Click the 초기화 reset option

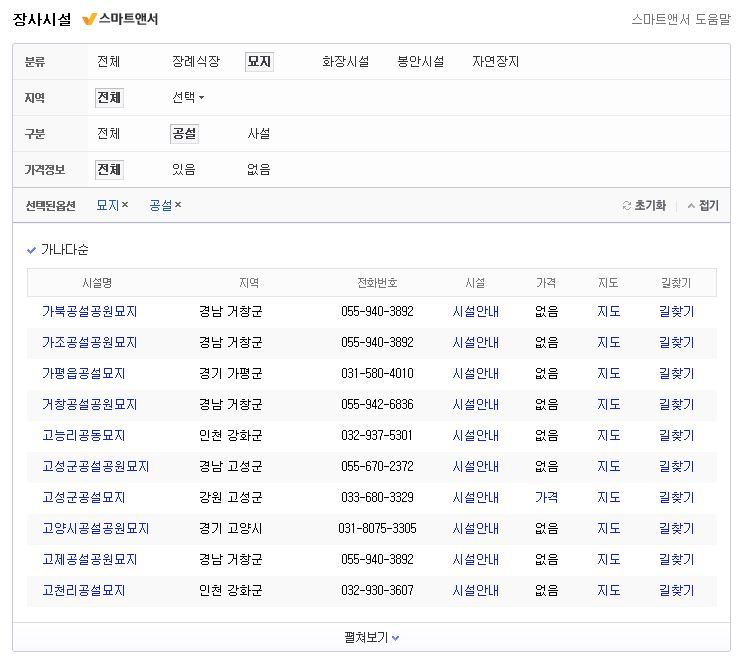[x=644, y=206]
